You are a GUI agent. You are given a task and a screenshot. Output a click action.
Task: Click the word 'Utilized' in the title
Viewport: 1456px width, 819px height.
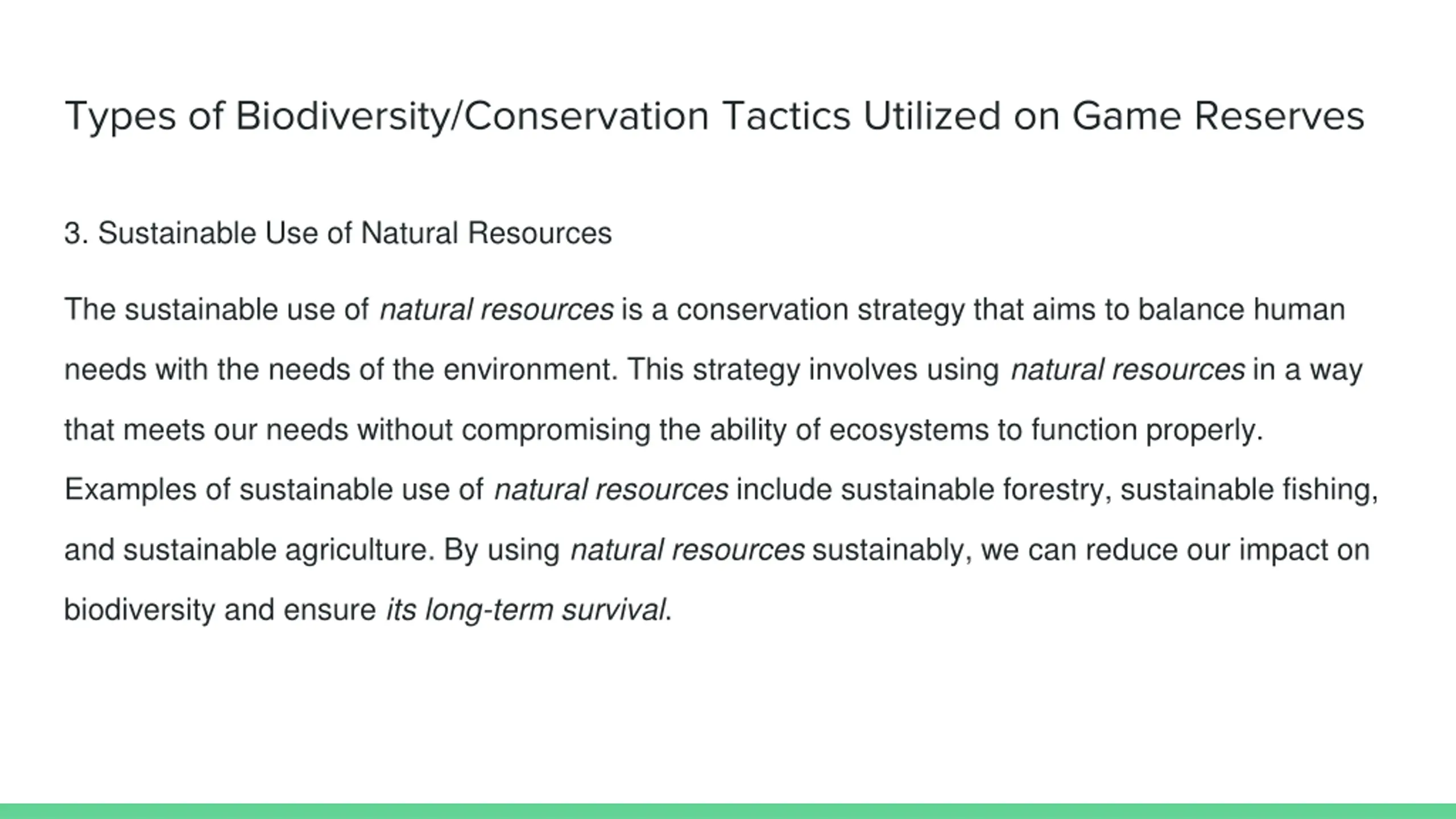click(x=932, y=115)
